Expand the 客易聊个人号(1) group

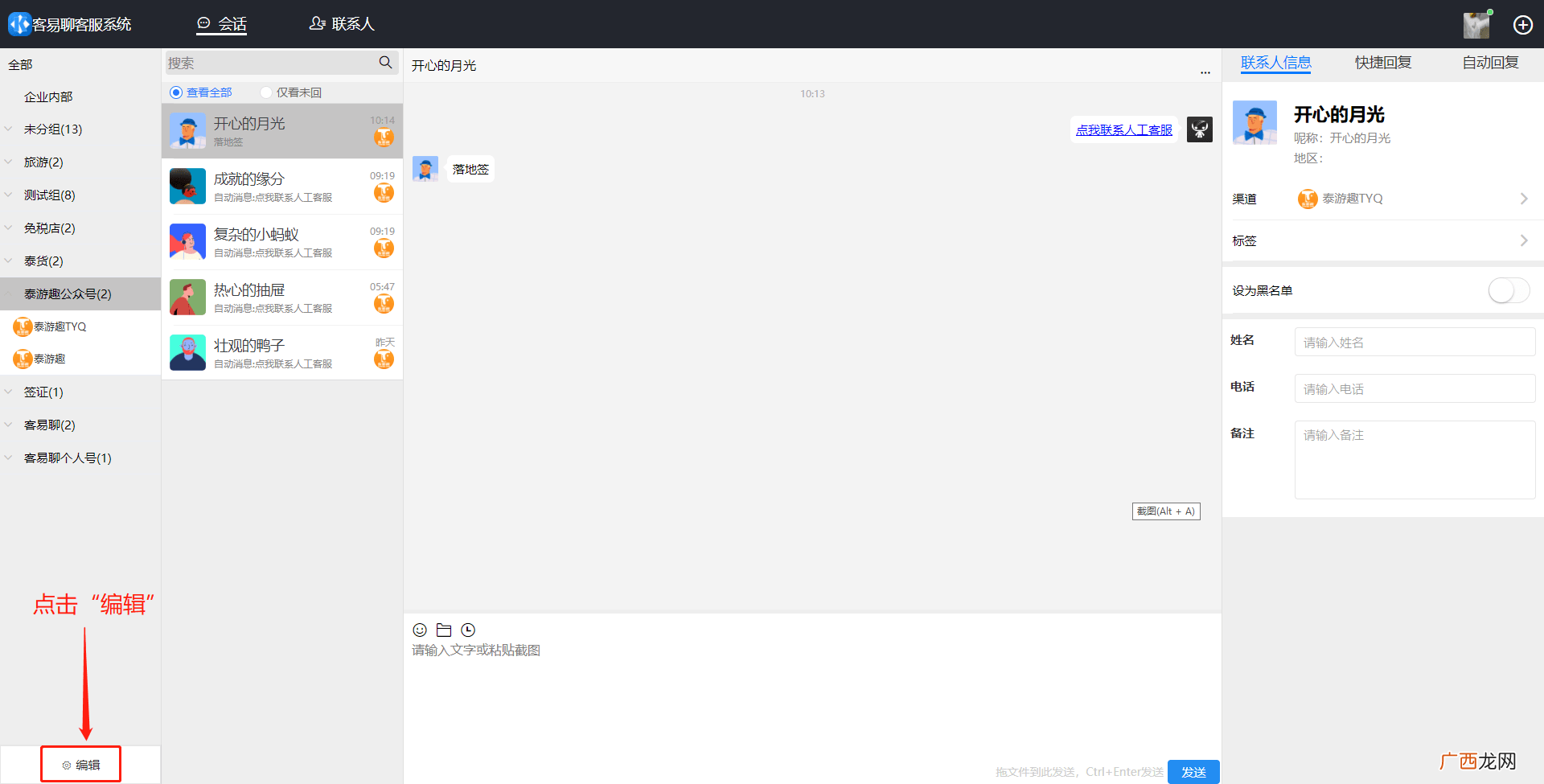tap(80, 458)
